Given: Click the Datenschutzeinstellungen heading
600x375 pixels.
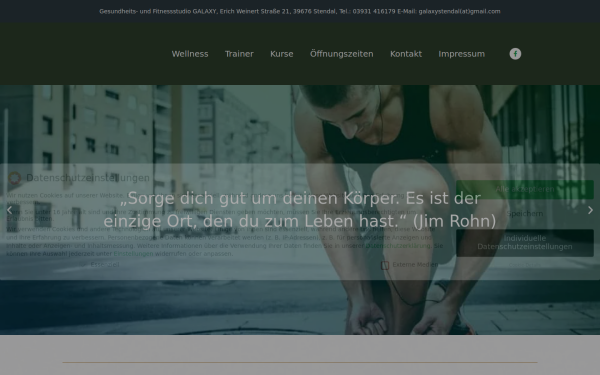Looking at the screenshot, I should click(x=88, y=178).
